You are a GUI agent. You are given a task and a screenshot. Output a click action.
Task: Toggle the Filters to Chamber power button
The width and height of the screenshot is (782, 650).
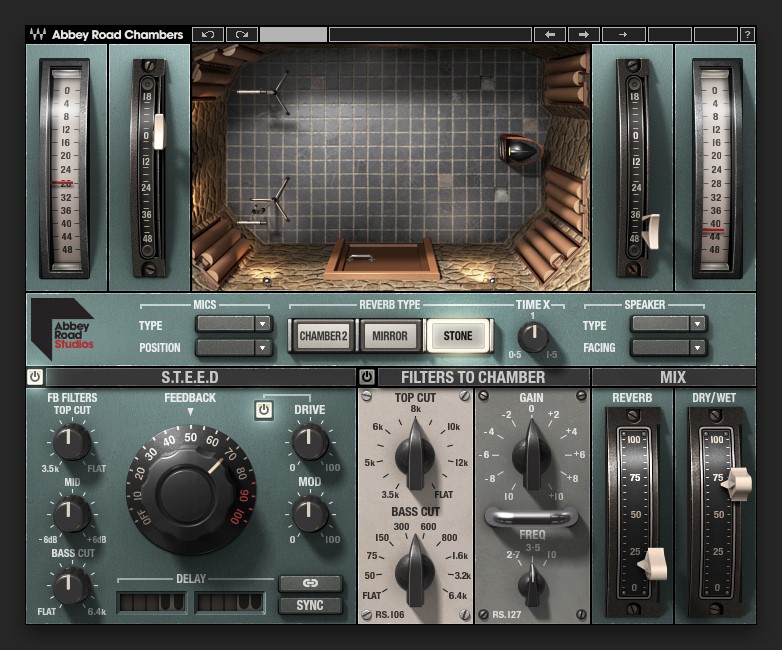point(367,377)
